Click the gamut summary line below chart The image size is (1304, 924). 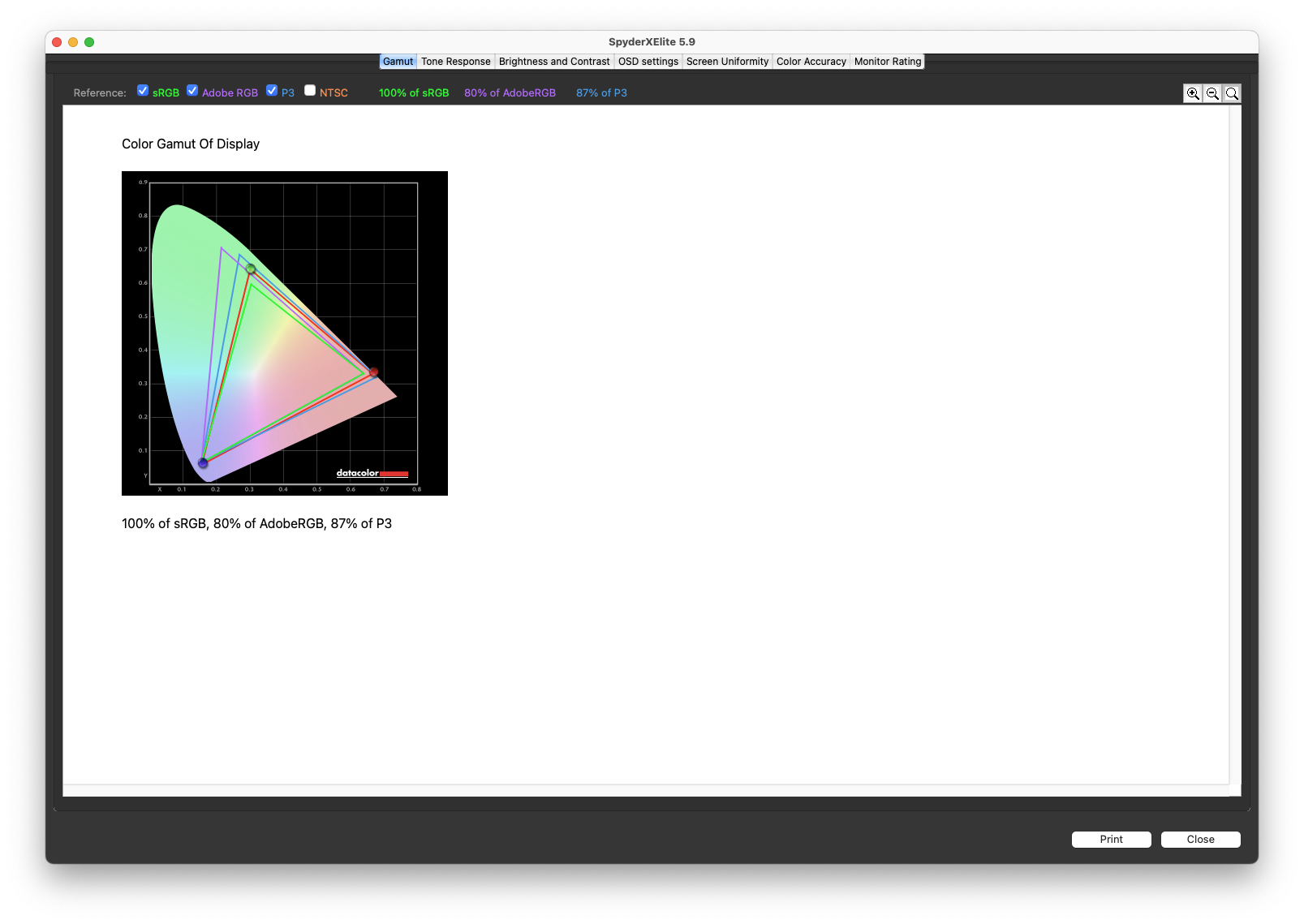tap(256, 524)
